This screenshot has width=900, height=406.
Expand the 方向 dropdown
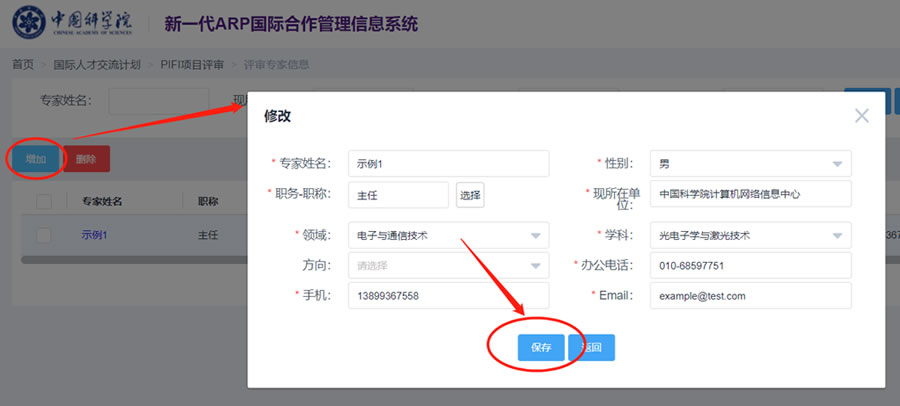pos(448,266)
